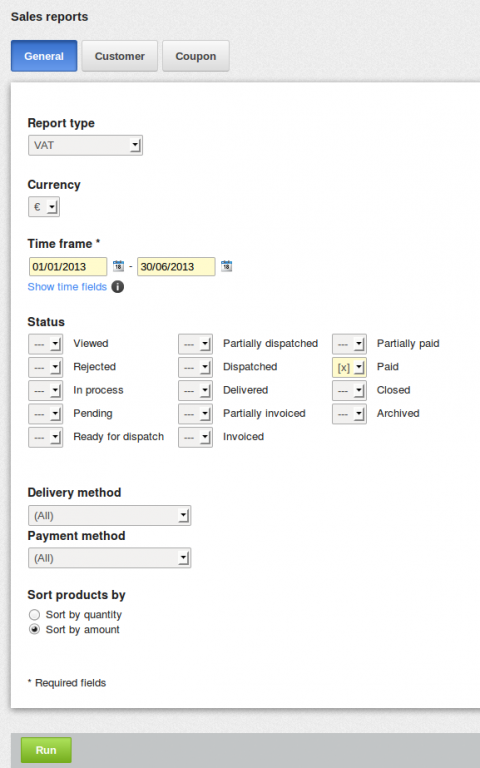Open the Viewed status dropdown
The width and height of the screenshot is (480, 768).
[45, 344]
